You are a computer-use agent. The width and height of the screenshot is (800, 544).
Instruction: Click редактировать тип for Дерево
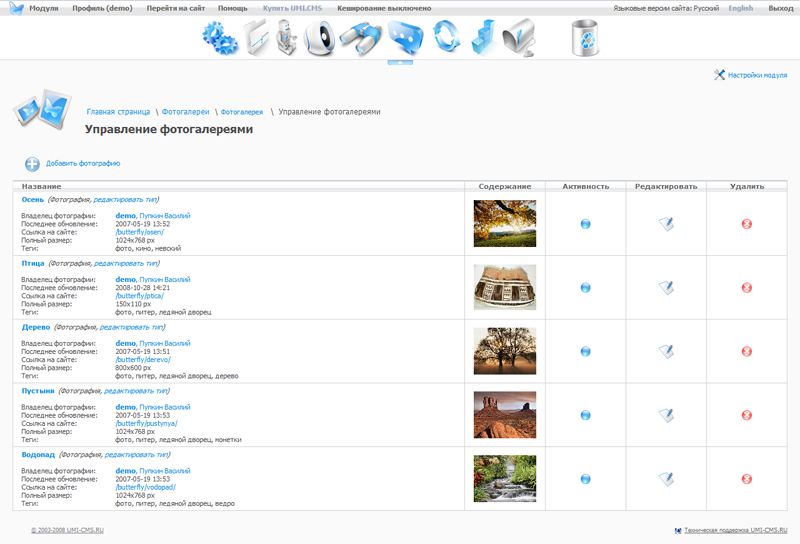[131, 327]
